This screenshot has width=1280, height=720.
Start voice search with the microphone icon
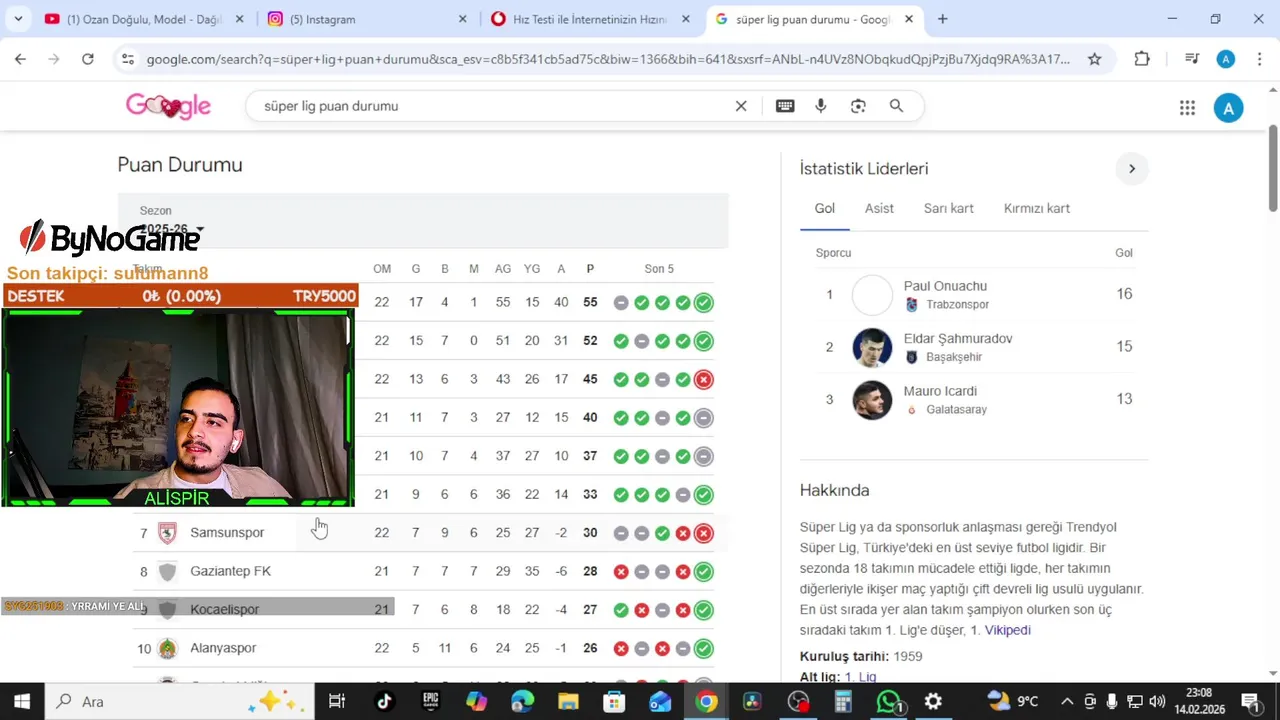(x=821, y=106)
